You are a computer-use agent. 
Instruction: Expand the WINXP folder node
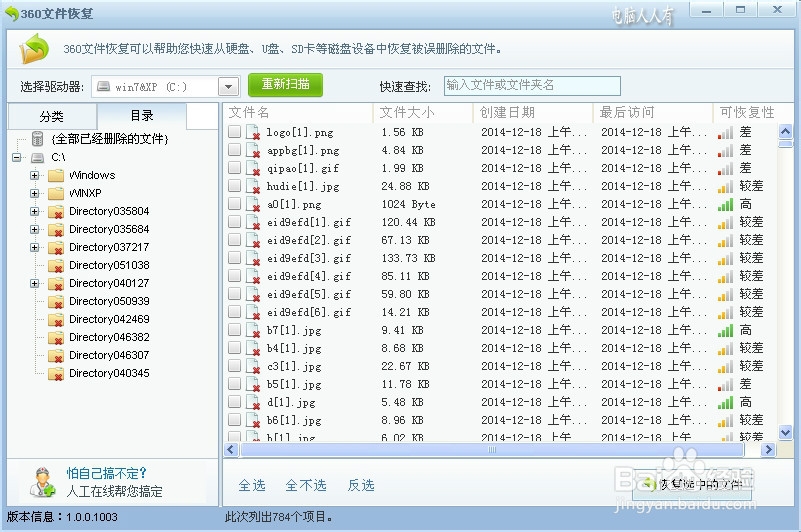[34, 193]
